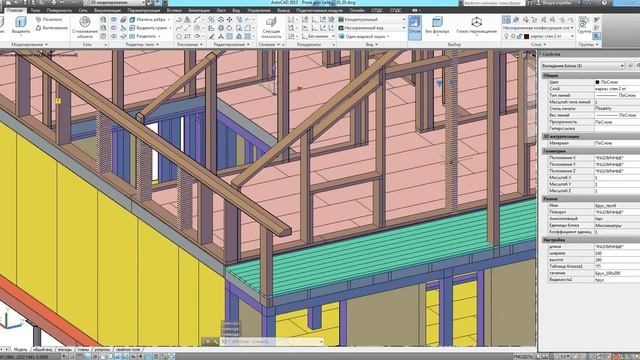The width and height of the screenshot is (640, 360).
Task: Open the Аннотации ribbon tab
Action: coord(199,10)
